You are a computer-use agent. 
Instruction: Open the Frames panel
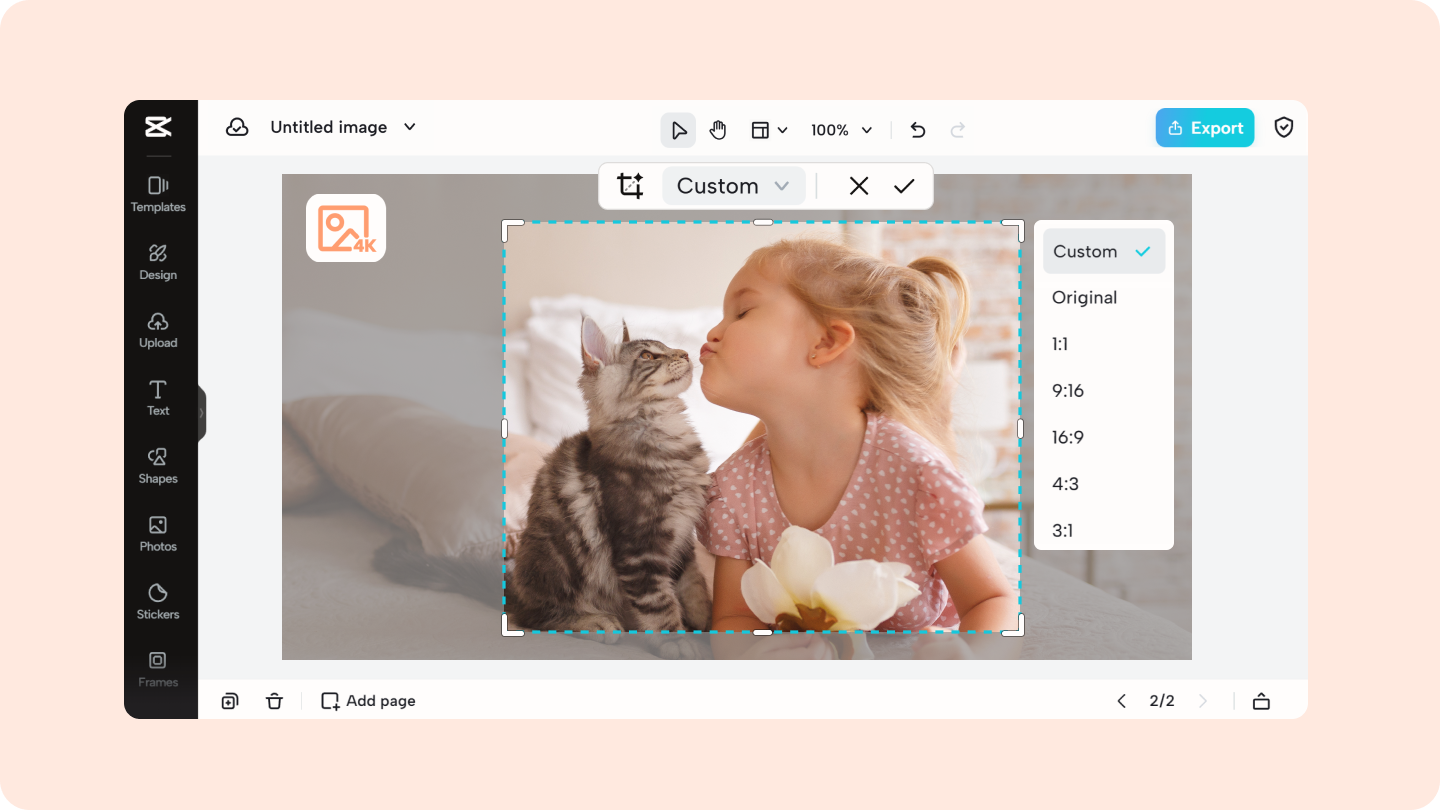(158, 670)
